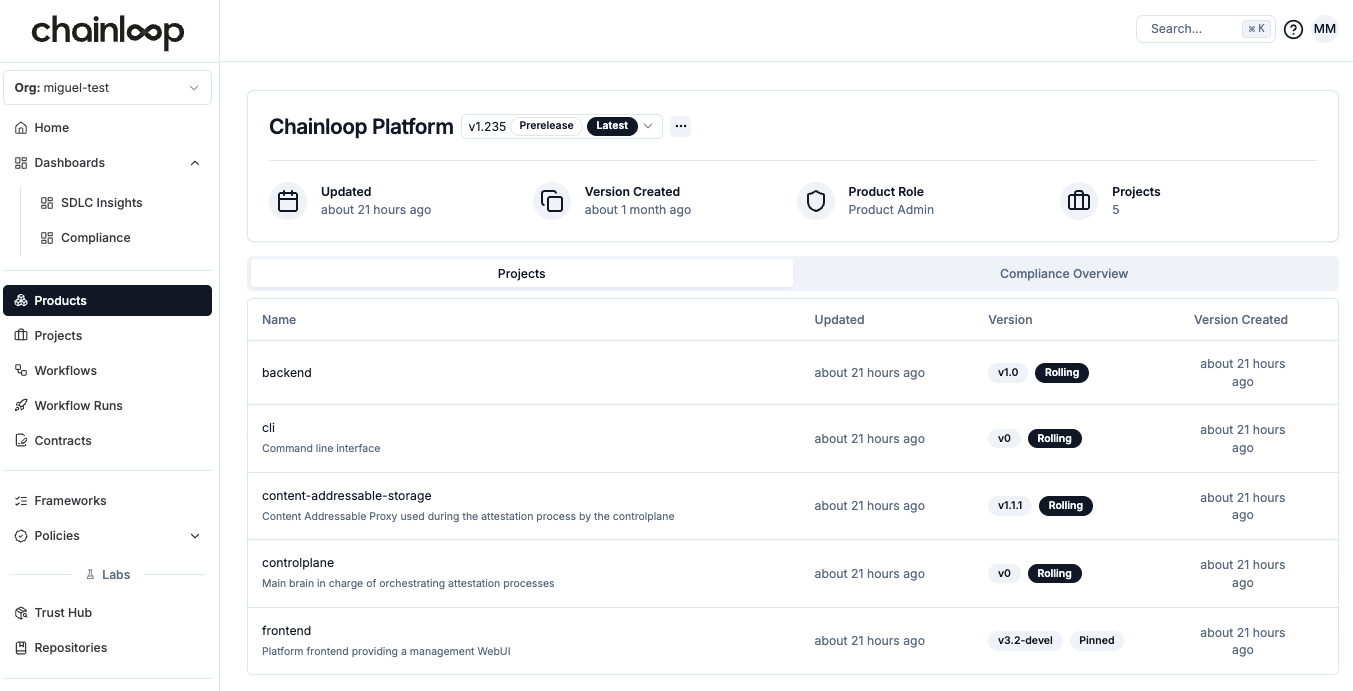The width and height of the screenshot is (1353, 691).
Task: Open Workflow Runs from the sidebar
Action: [78, 405]
